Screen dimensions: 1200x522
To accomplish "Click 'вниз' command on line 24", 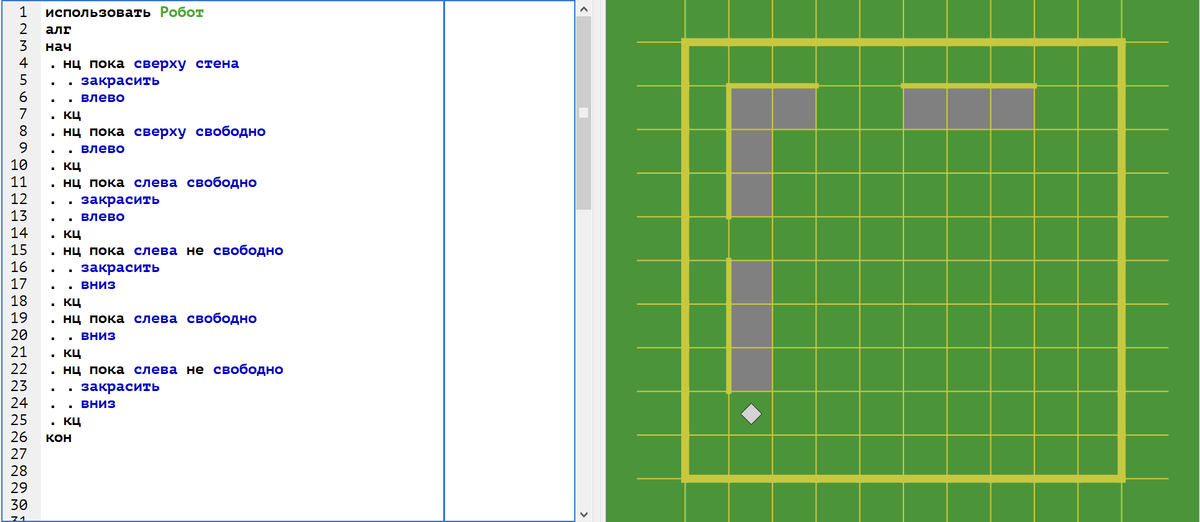I will (x=98, y=403).
